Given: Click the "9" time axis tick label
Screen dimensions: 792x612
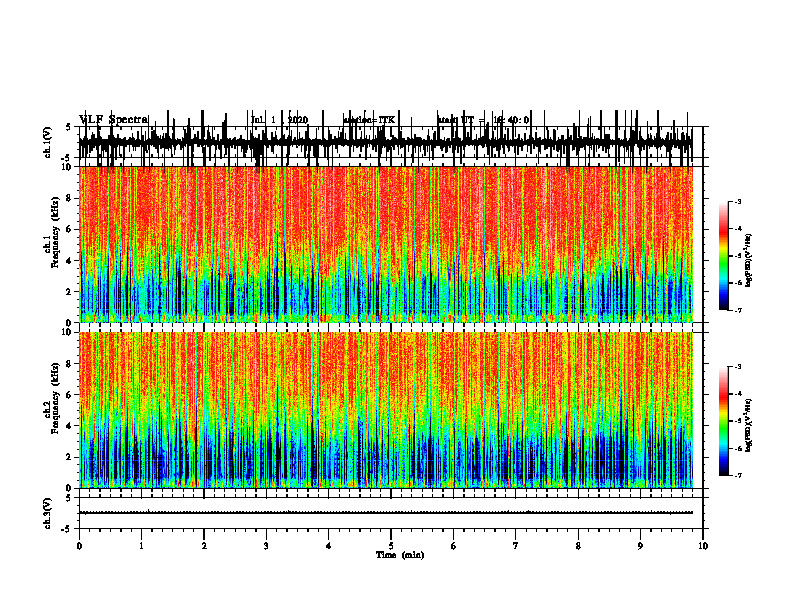Looking at the screenshot, I should (x=640, y=546).
